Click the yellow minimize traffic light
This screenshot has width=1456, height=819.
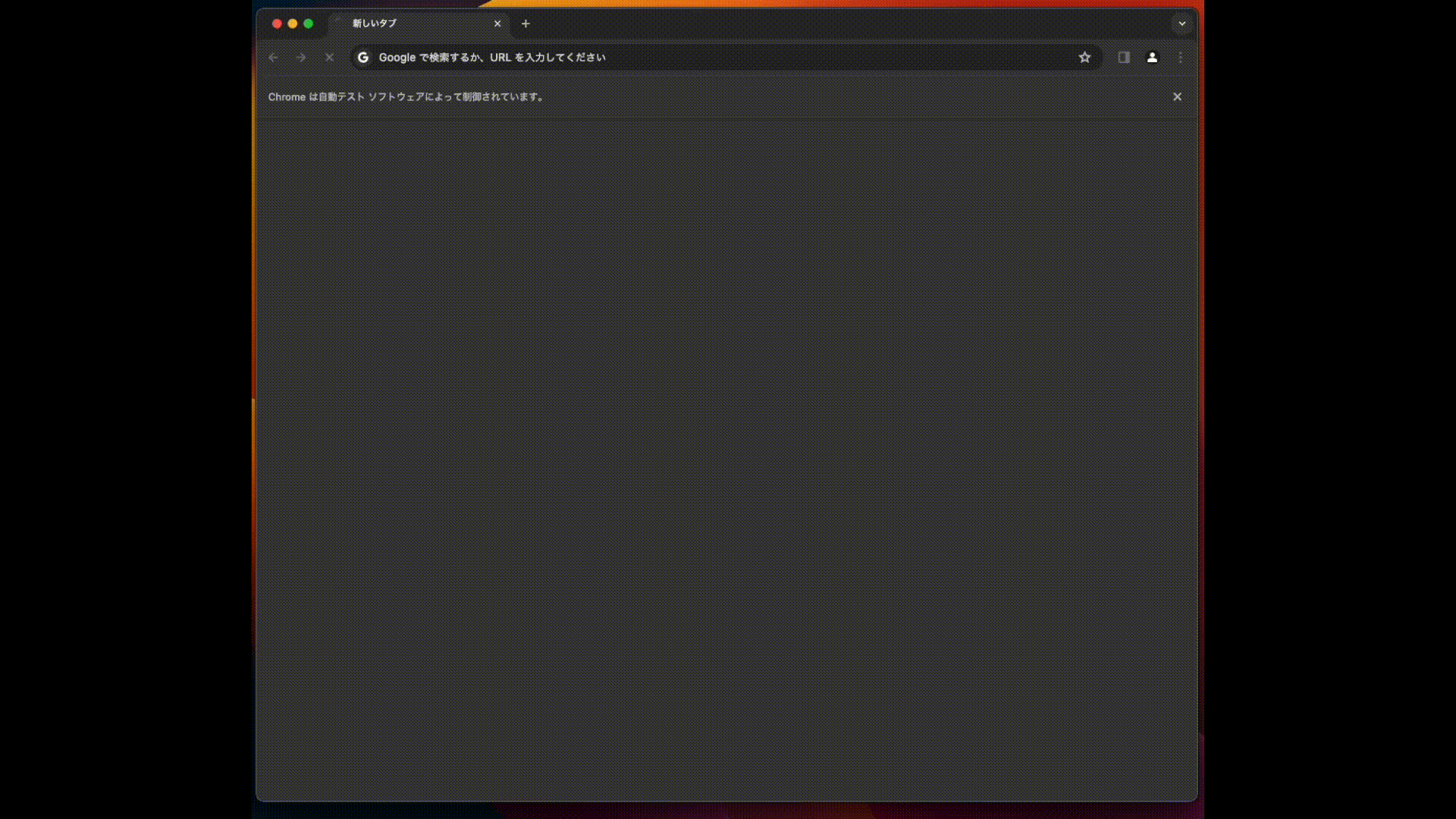(x=293, y=24)
